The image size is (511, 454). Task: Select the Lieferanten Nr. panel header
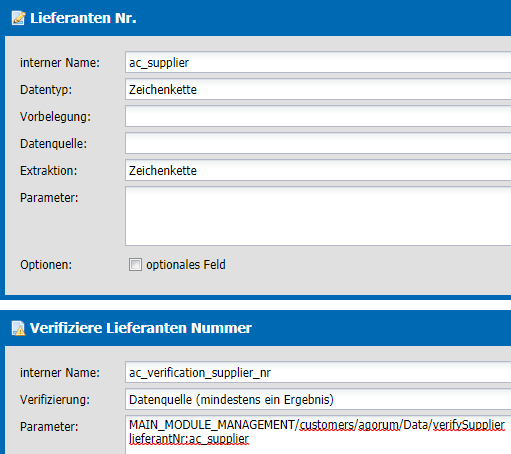(255, 18)
